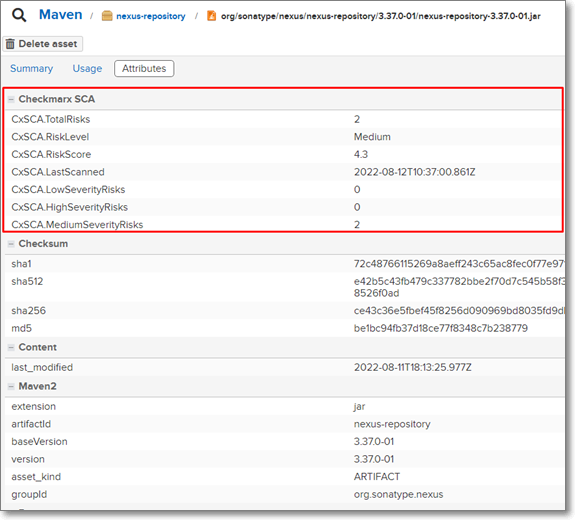Collapse the Checksum section
The image size is (575, 520).
tap(11, 244)
